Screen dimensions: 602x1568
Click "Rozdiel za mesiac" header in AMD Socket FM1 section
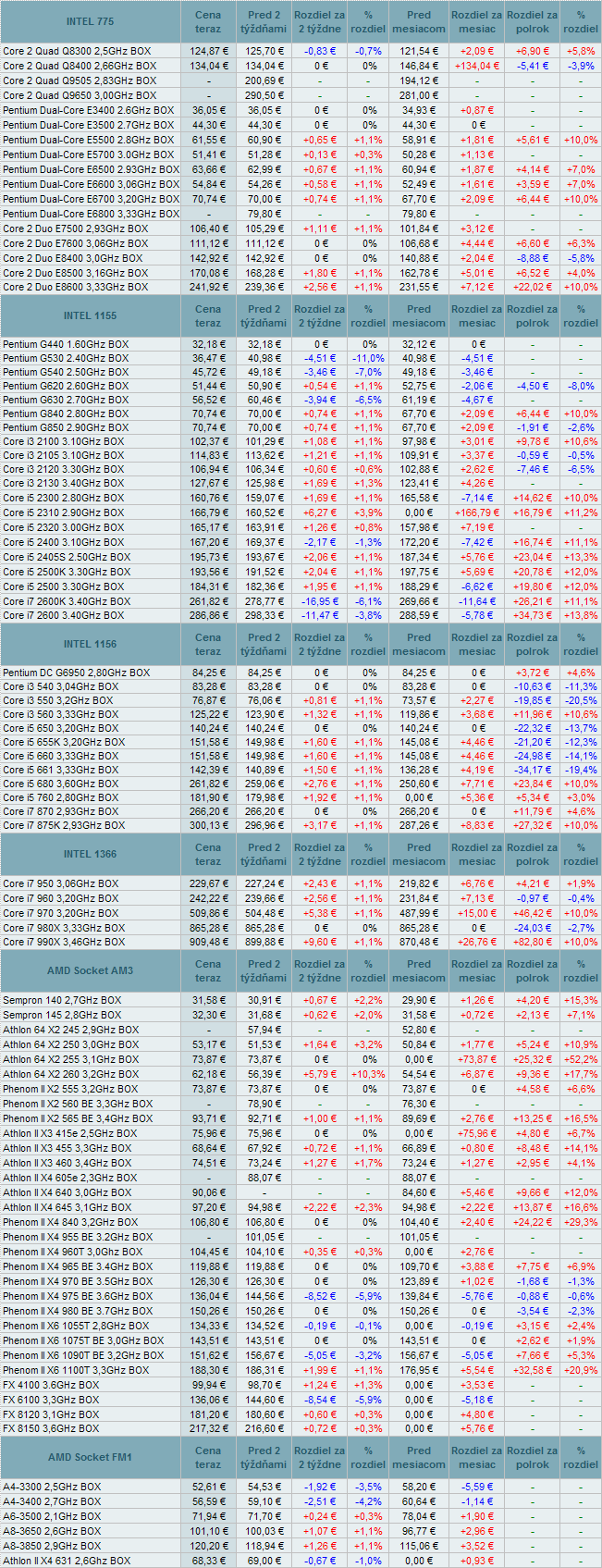pyautogui.click(x=477, y=1457)
